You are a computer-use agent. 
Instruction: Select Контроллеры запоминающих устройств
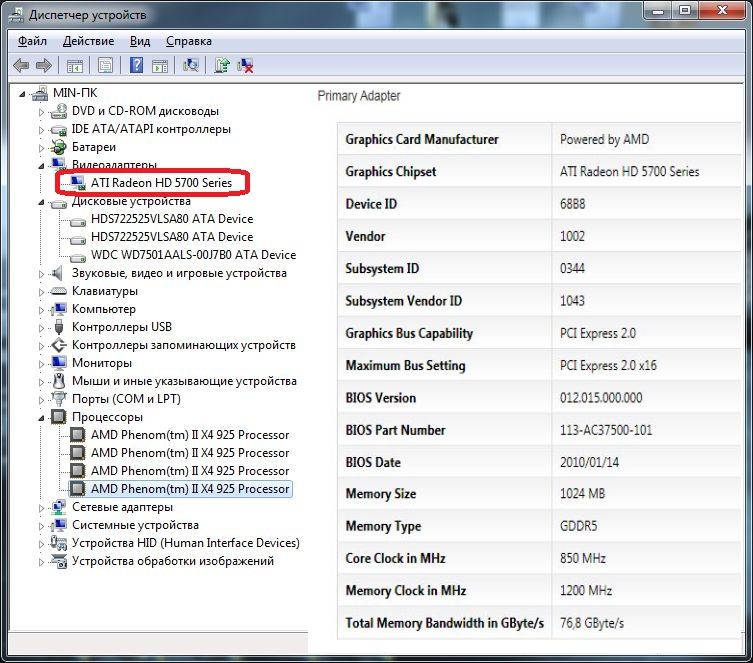183,345
